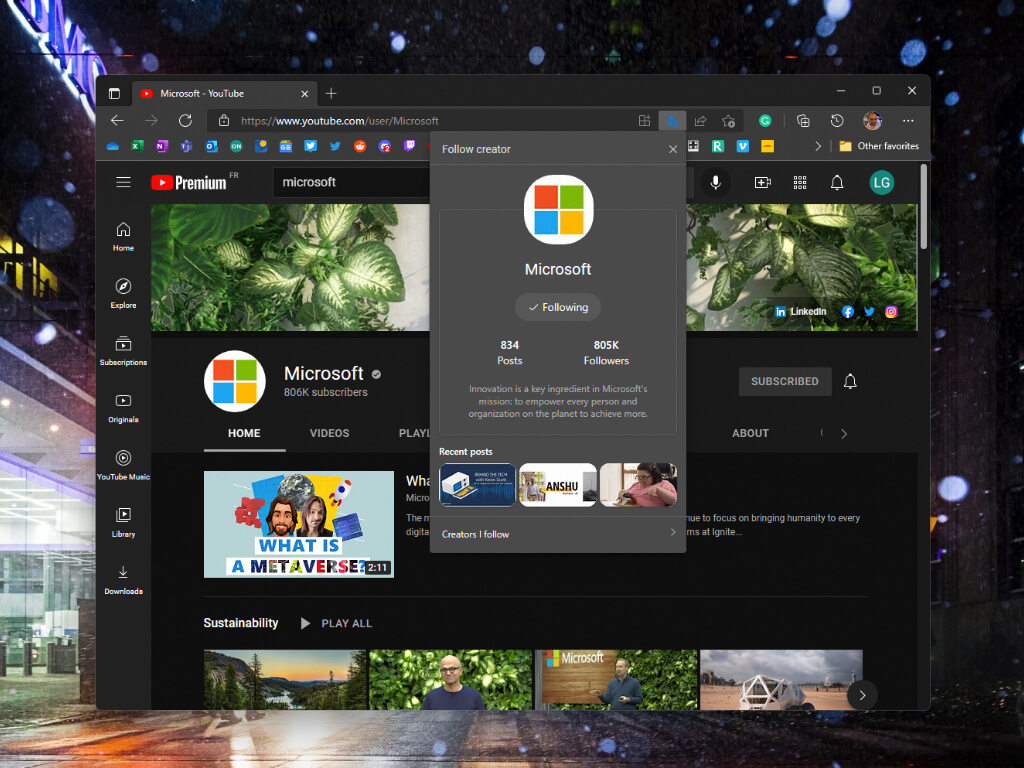Refresh the page with reload button
Image resolution: width=1024 pixels, height=768 pixels.
tap(185, 121)
